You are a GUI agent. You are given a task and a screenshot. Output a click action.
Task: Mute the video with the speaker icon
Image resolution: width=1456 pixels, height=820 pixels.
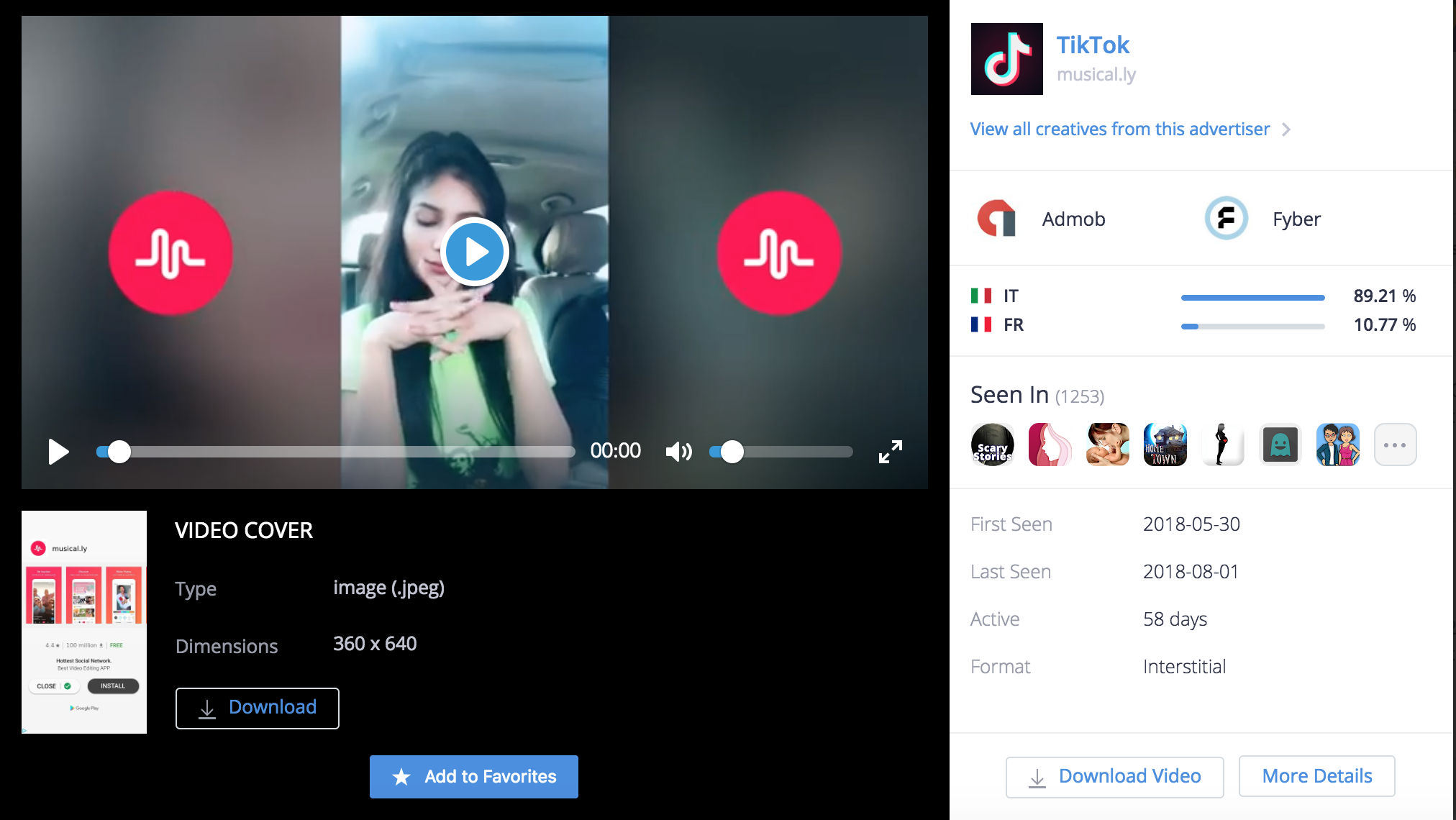point(678,452)
